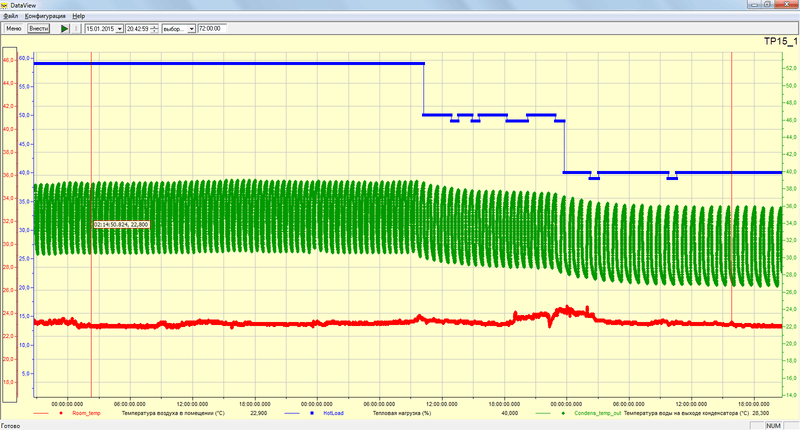This screenshot has height=430, width=800.
Task: Select the Condens_temp_out legend entry
Action: (x=597, y=412)
